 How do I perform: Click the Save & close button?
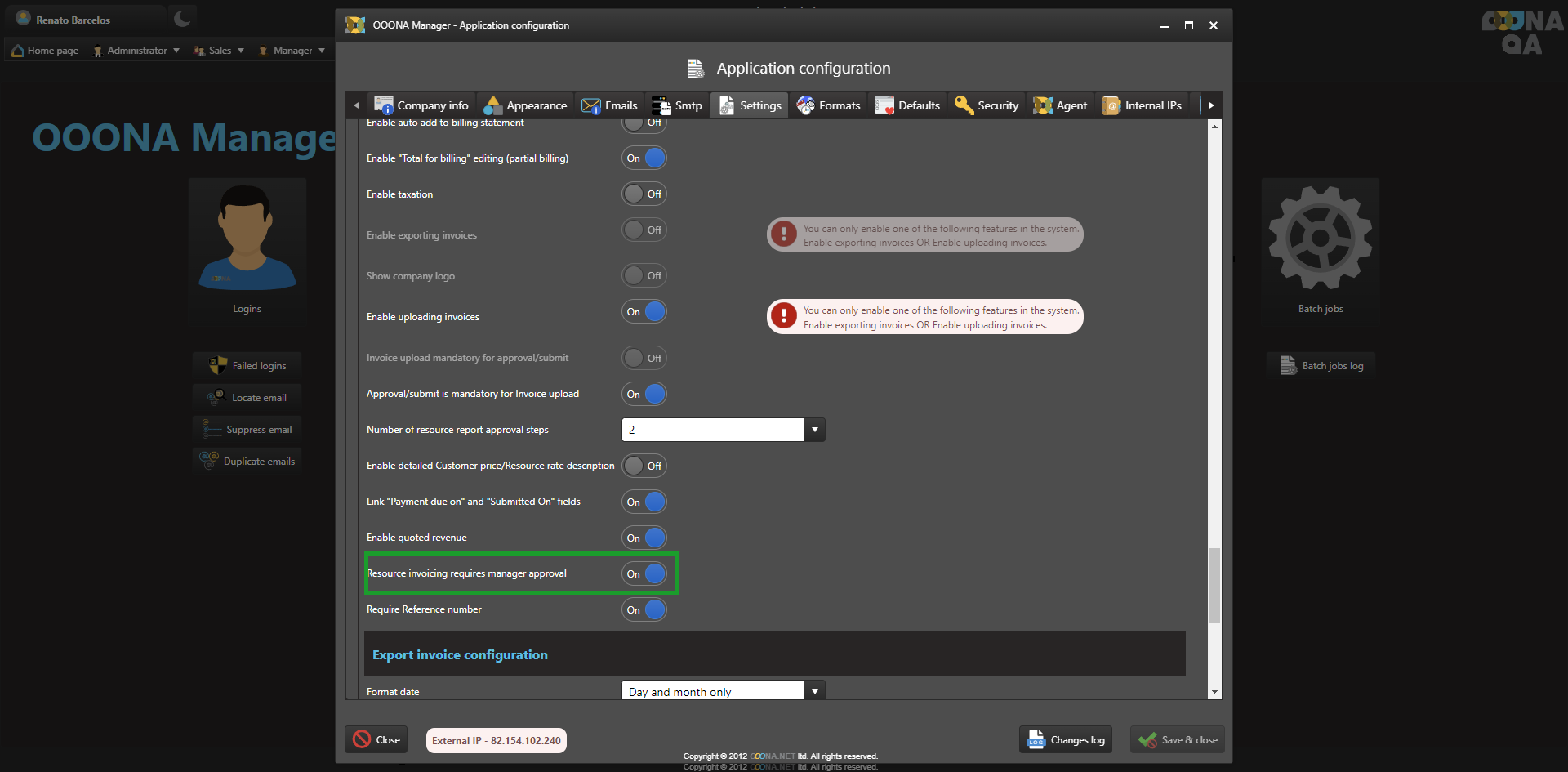coord(1178,740)
